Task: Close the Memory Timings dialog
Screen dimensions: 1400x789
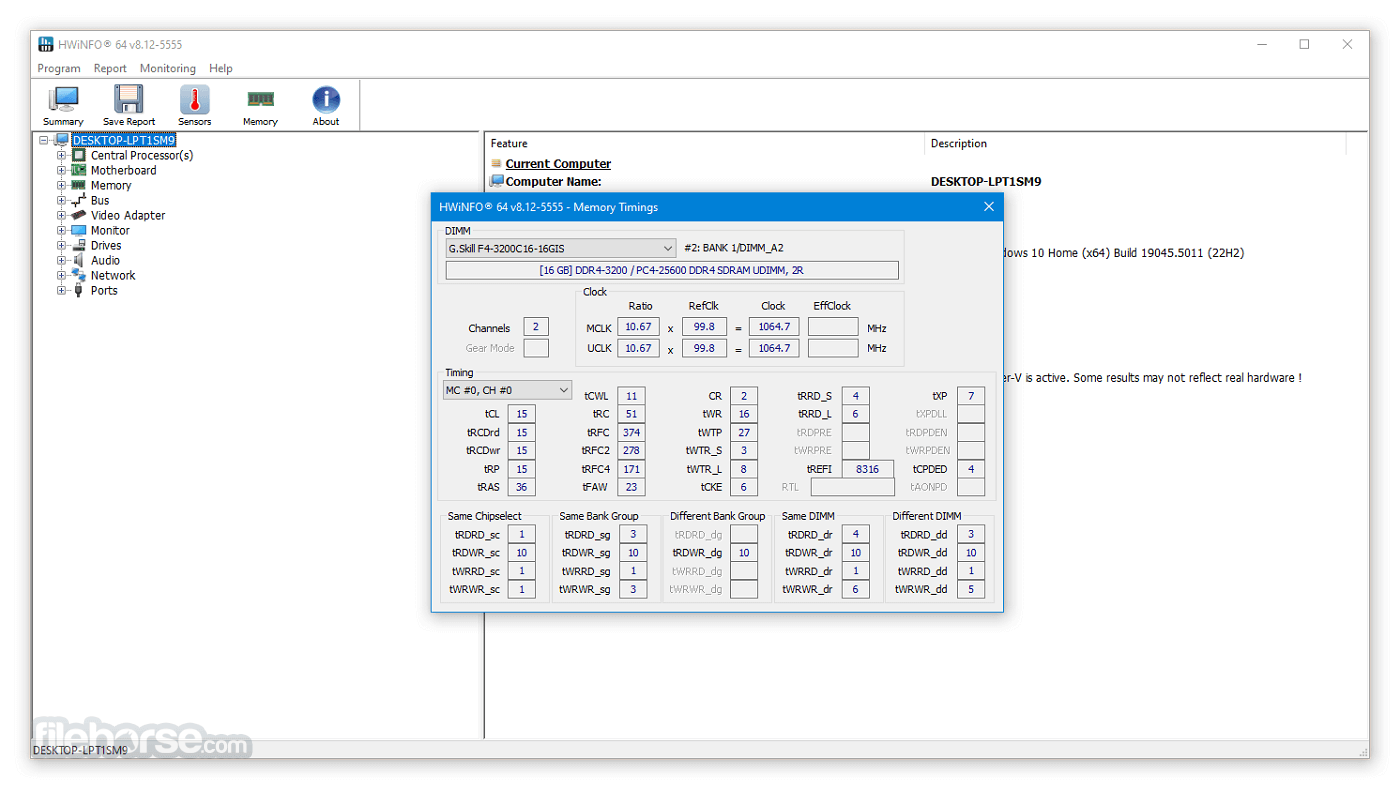Action: click(x=988, y=207)
